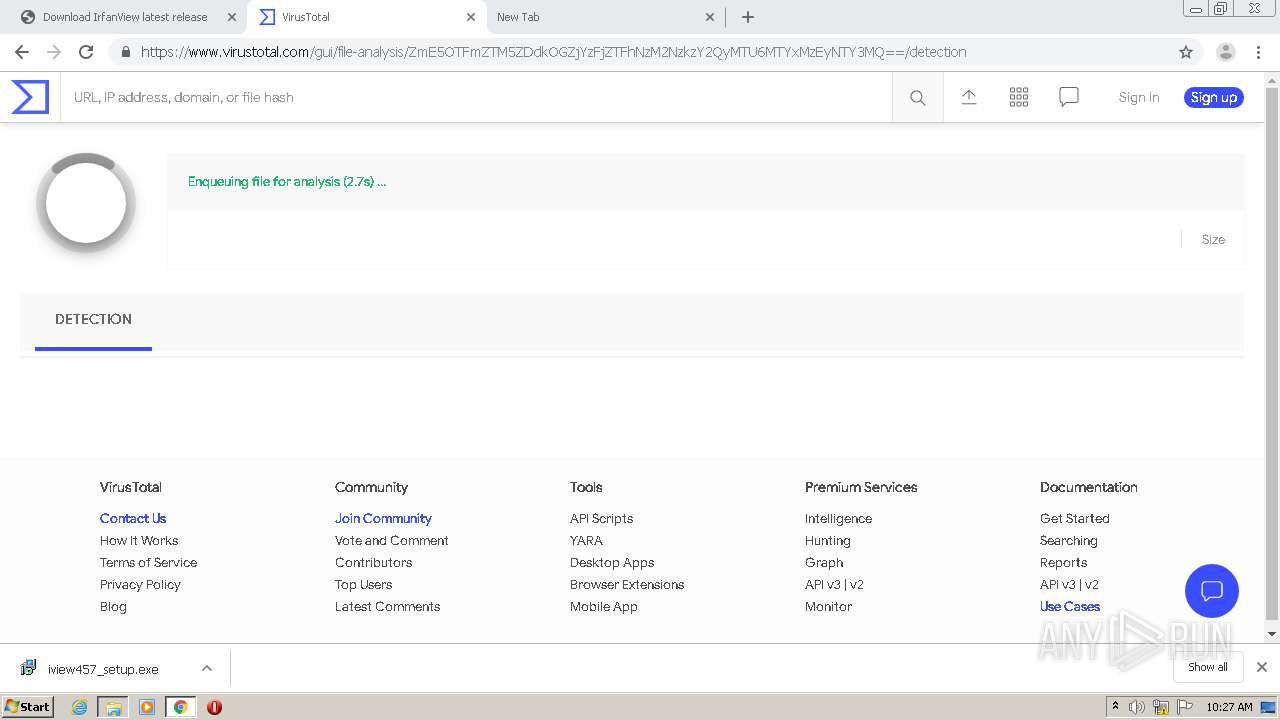
Task: Open the Contributors link
Action: coord(373,562)
